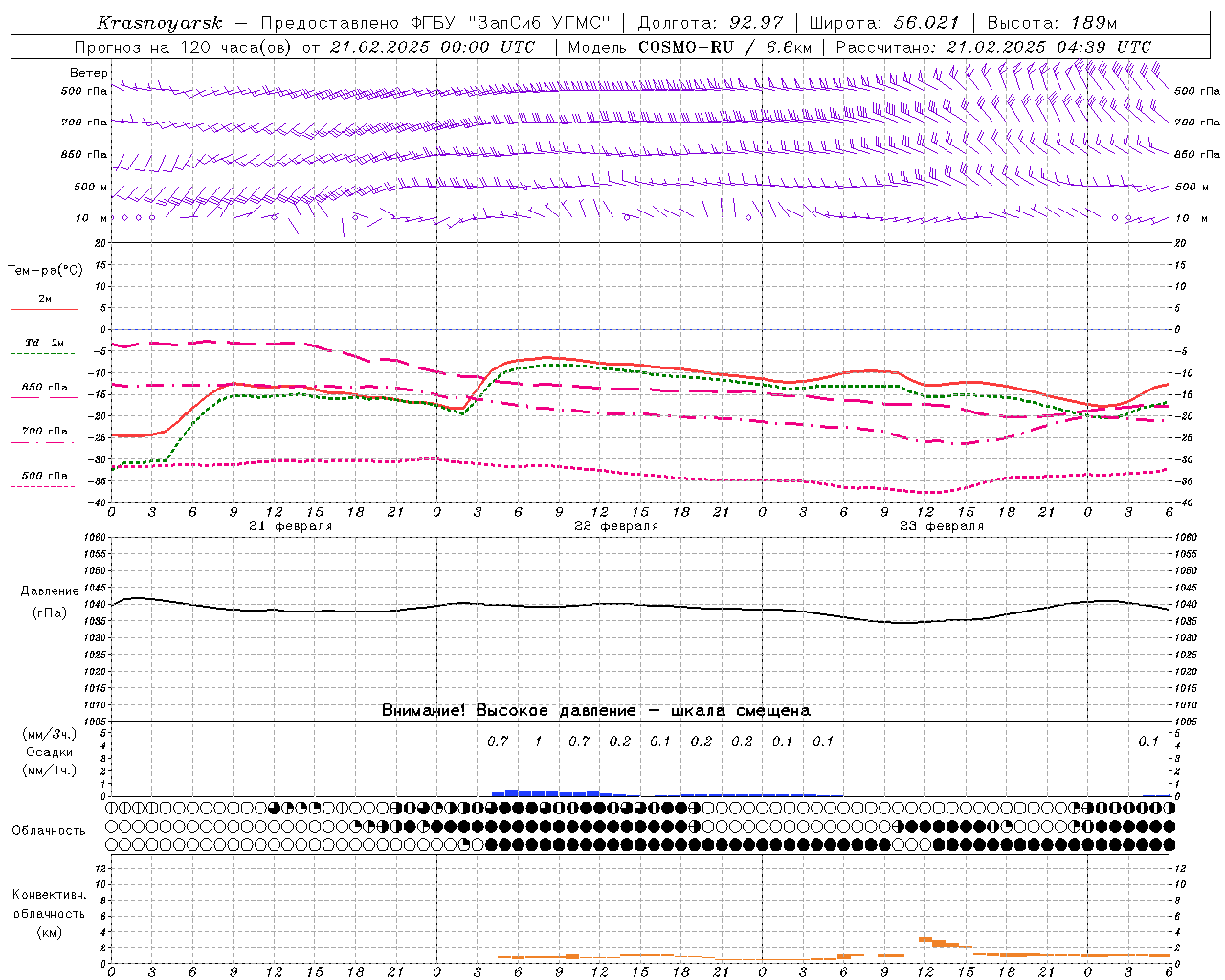Click the Модель COSMO-RU / 6.6км label

tap(690, 47)
